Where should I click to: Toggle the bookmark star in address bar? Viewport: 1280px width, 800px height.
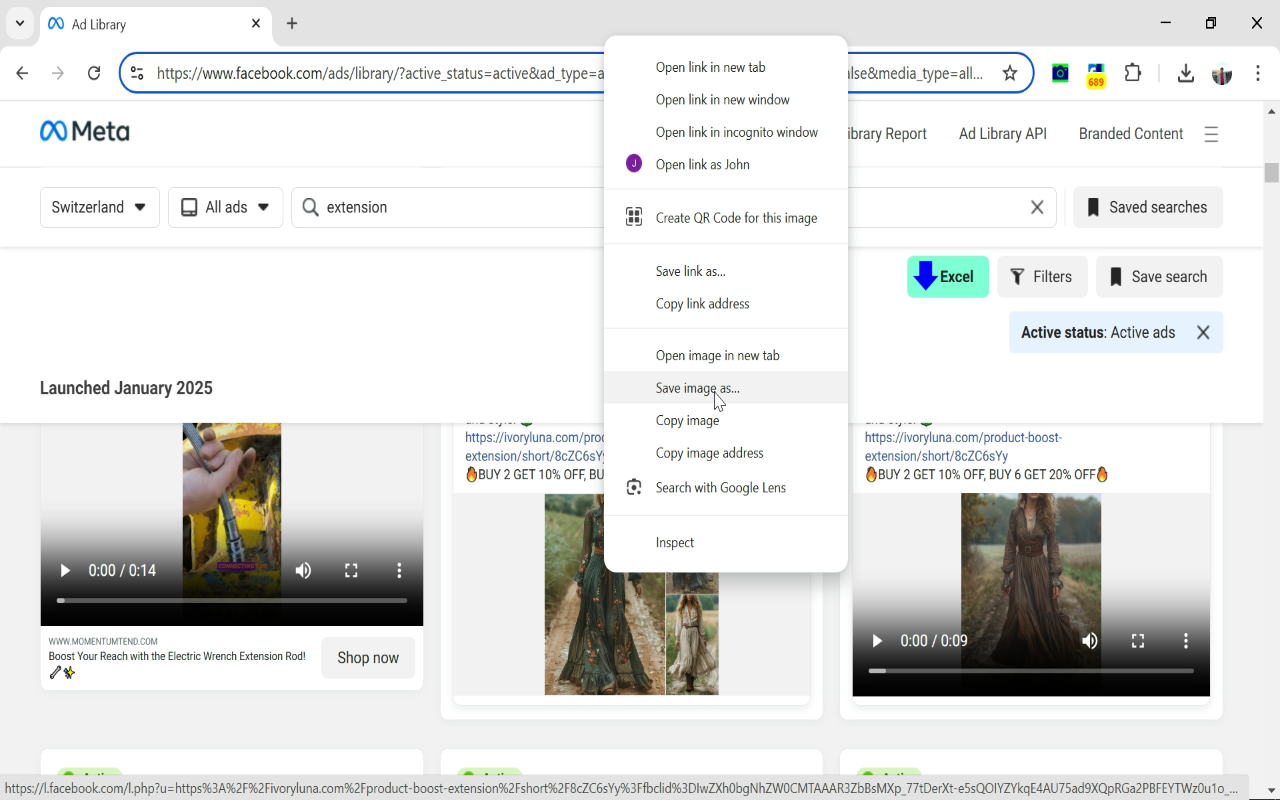[x=1010, y=73]
